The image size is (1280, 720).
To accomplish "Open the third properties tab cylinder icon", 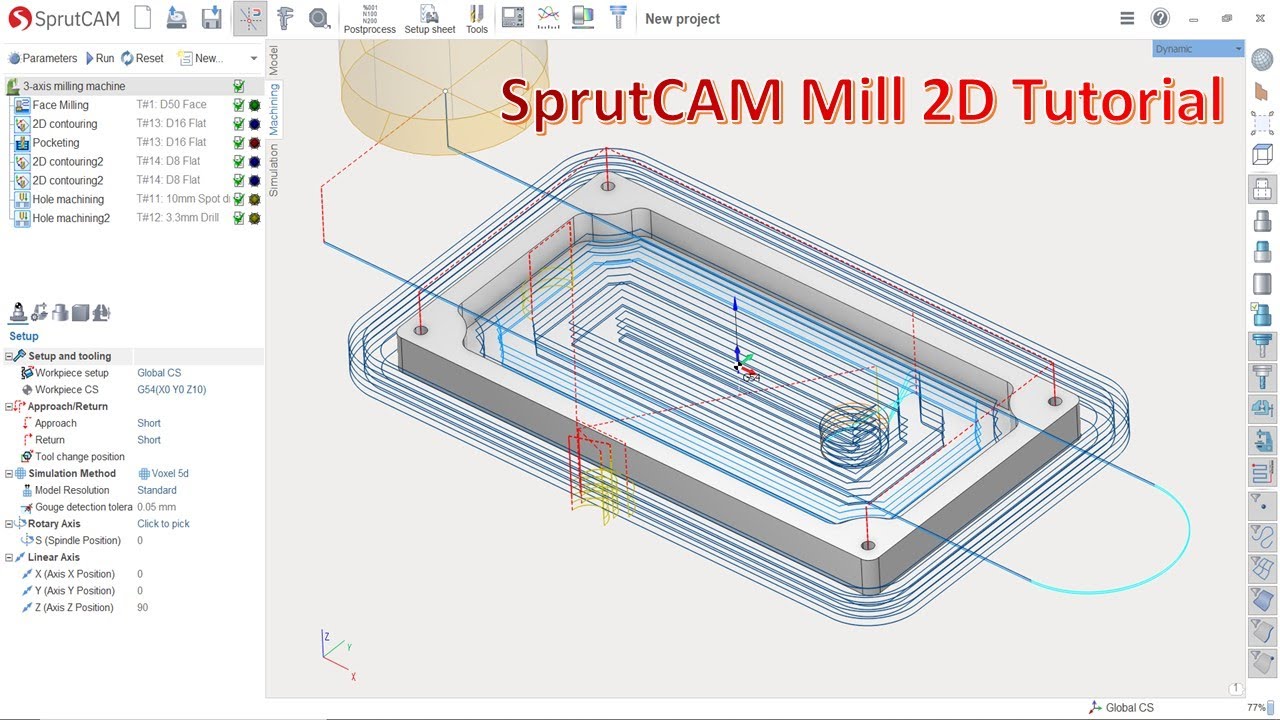I will tap(60, 313).
